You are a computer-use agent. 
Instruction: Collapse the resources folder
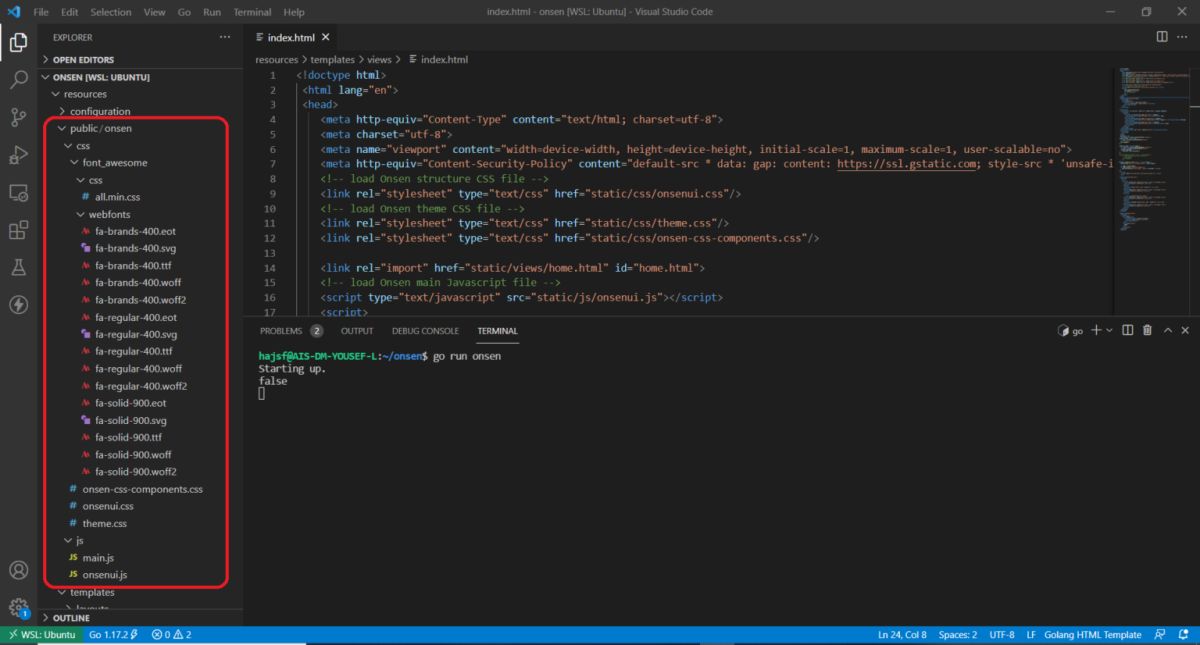click(x=140, y=94)
